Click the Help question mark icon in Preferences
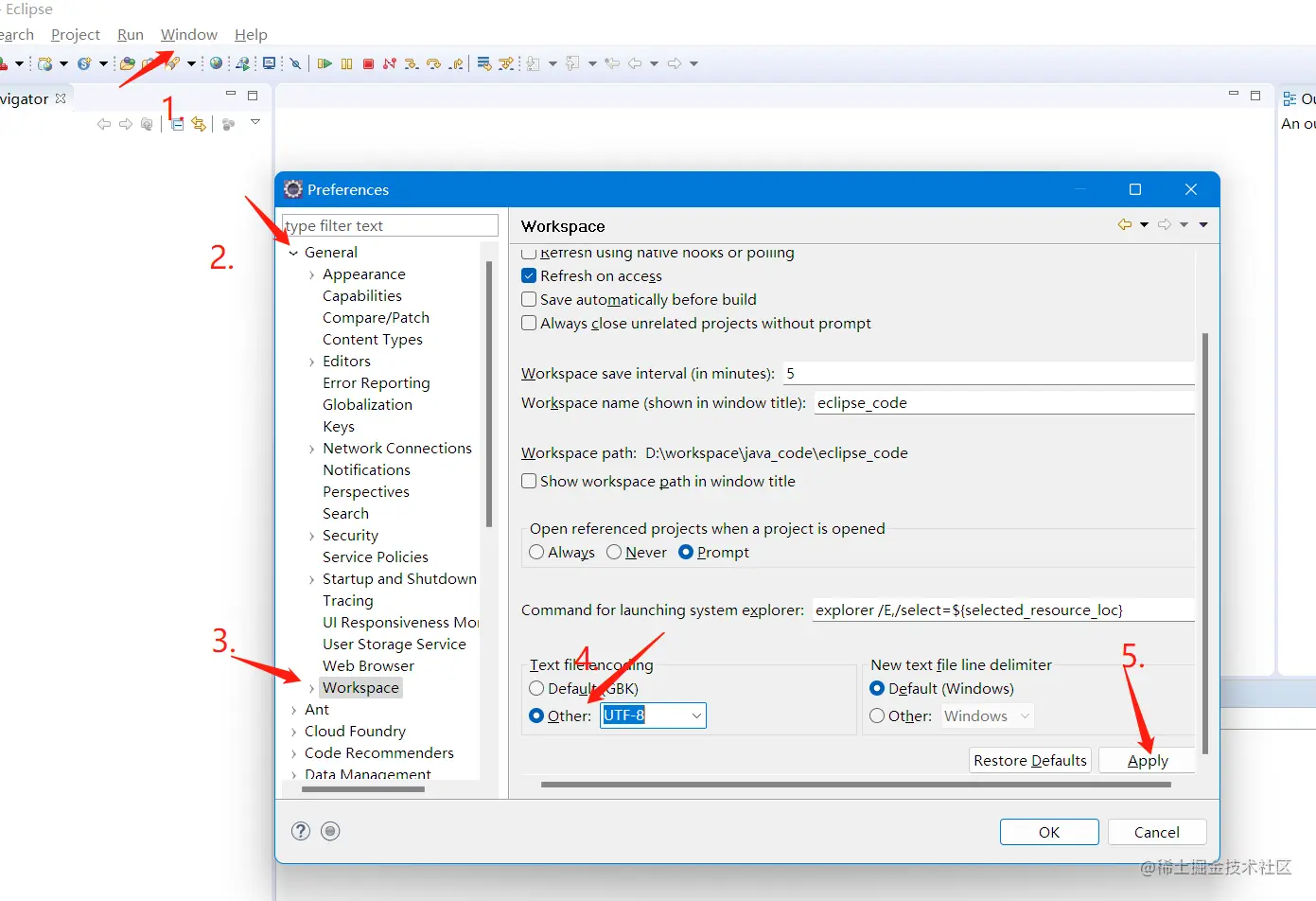 pyautogui.click(x=301, y=831)
